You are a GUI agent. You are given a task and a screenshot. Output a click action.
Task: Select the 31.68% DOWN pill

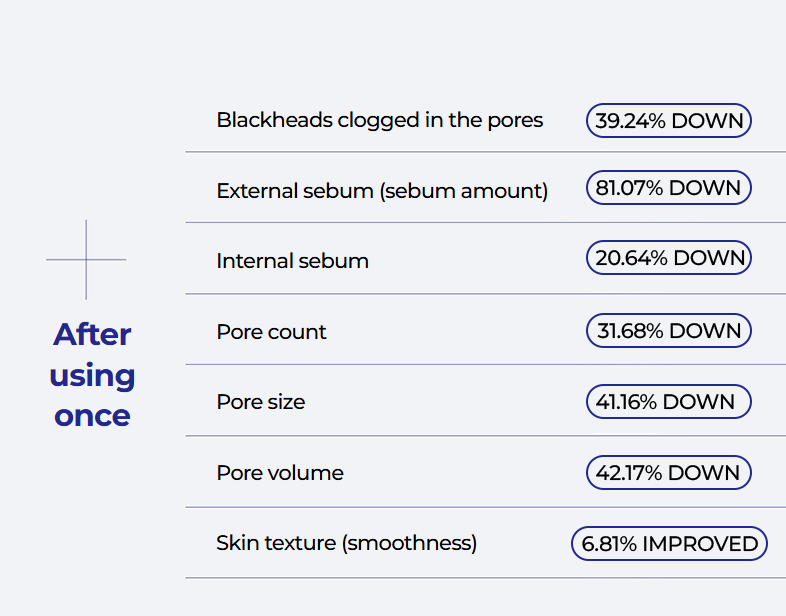point(669,330)
